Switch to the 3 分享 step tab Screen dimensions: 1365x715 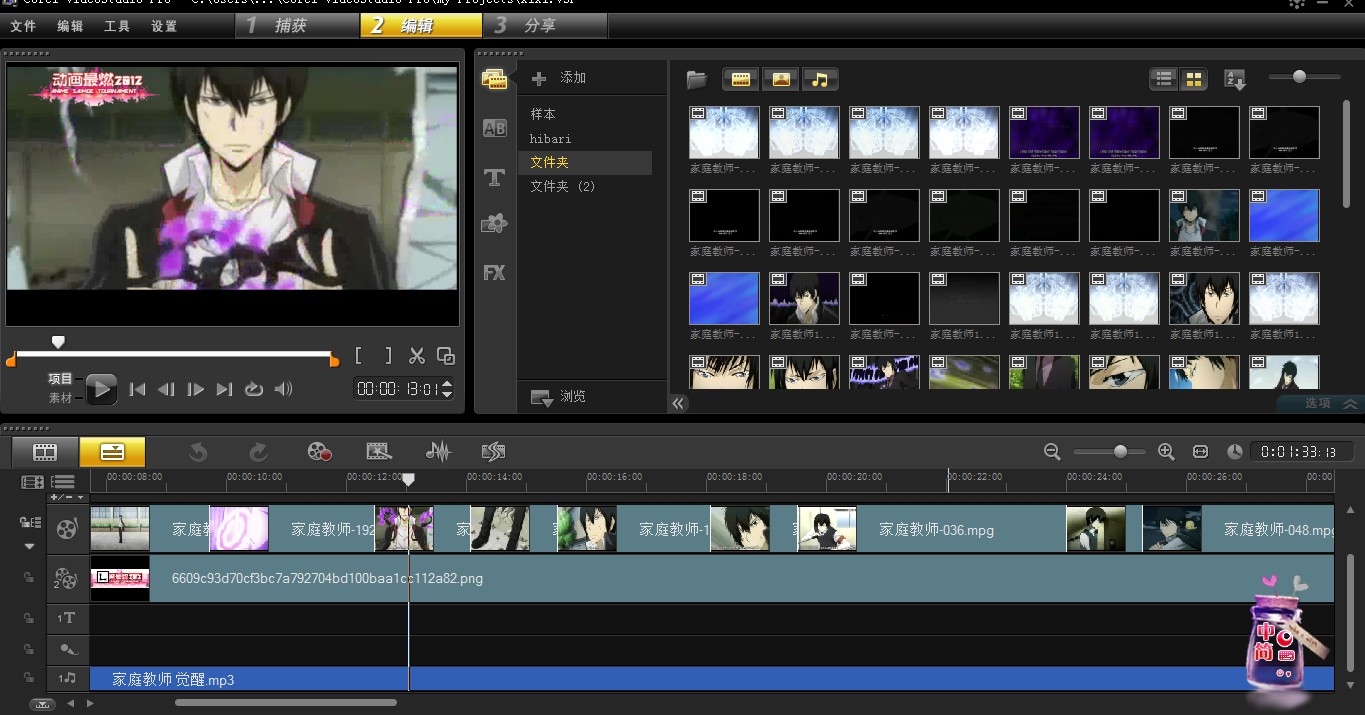click(x=540, y=25)
